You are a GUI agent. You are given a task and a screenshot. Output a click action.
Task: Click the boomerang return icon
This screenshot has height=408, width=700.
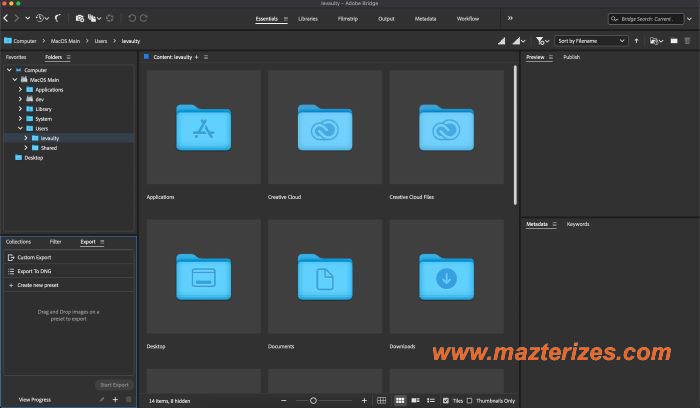pyautogui.click(x=58, y=18)
